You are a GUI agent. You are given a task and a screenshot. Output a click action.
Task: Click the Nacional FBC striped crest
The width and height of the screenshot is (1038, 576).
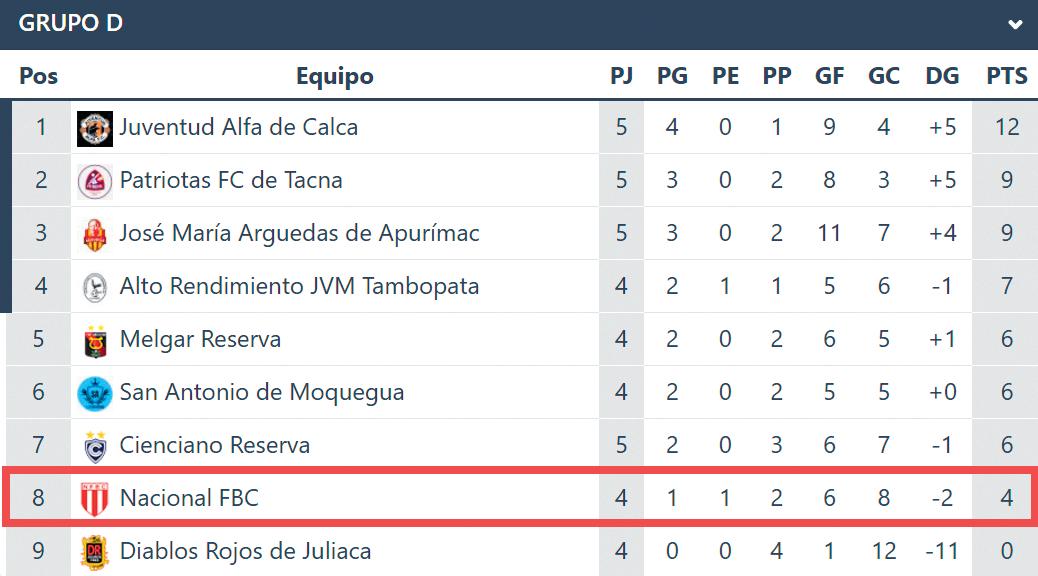click(95, 499)
